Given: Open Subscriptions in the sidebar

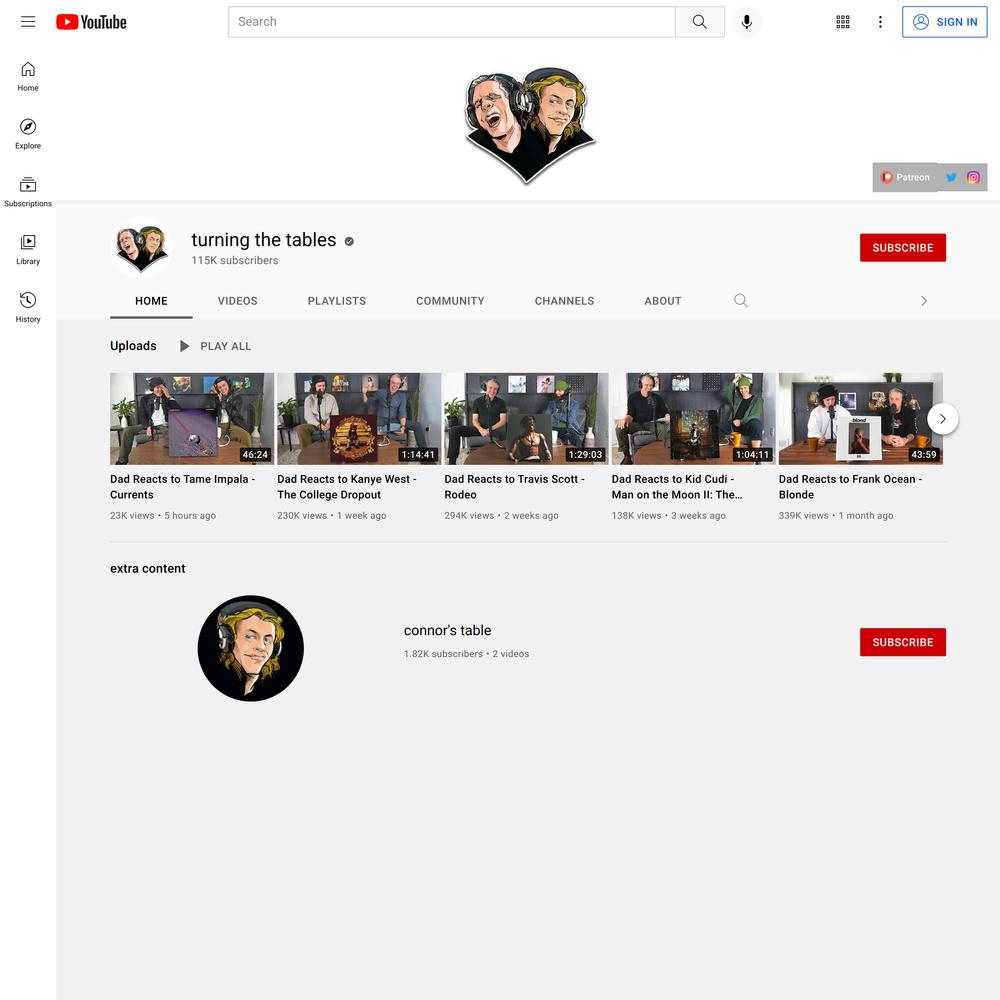Looking at the screenshot, I should pos(28,192).
